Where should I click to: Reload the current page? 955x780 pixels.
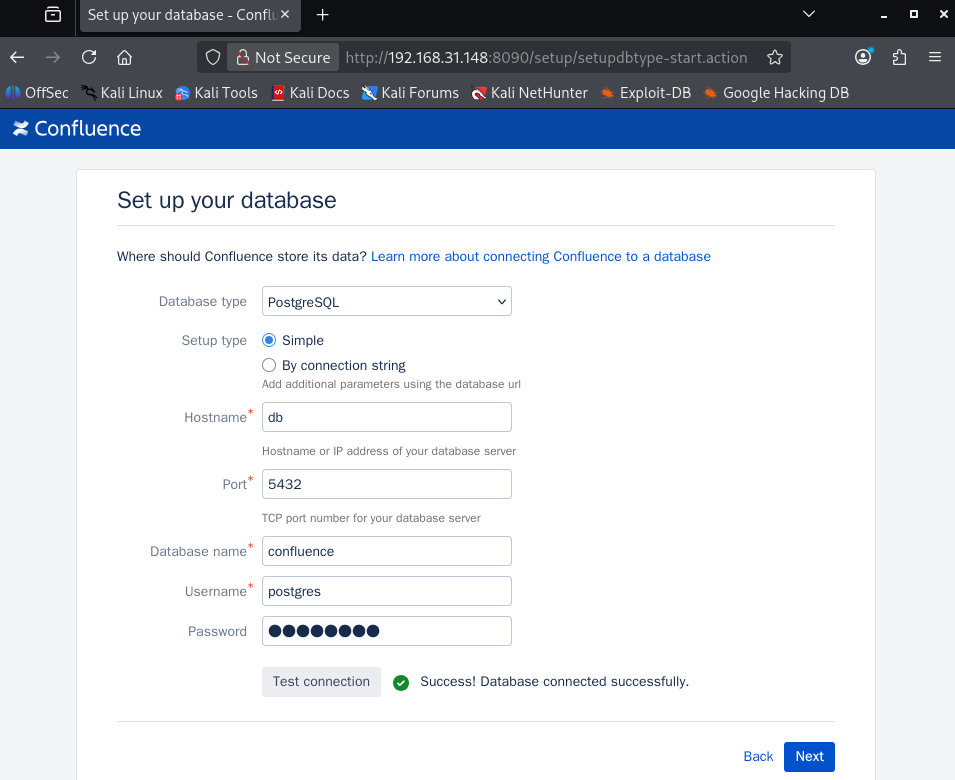coord(88,57)
